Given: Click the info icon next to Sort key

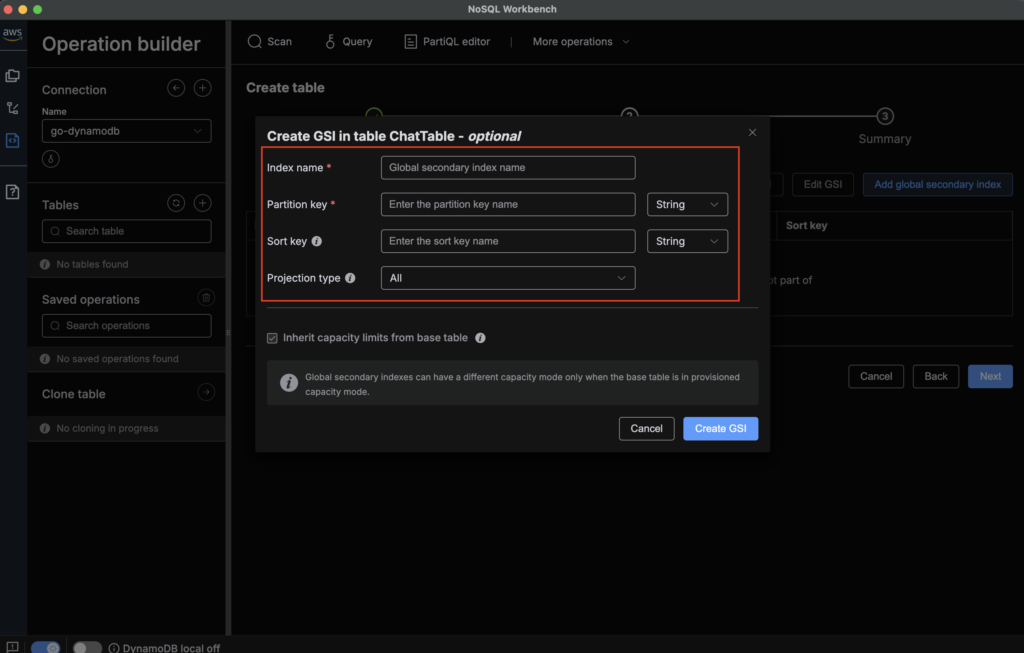Looking at the screenshot, I should click(x=317, y=241).
